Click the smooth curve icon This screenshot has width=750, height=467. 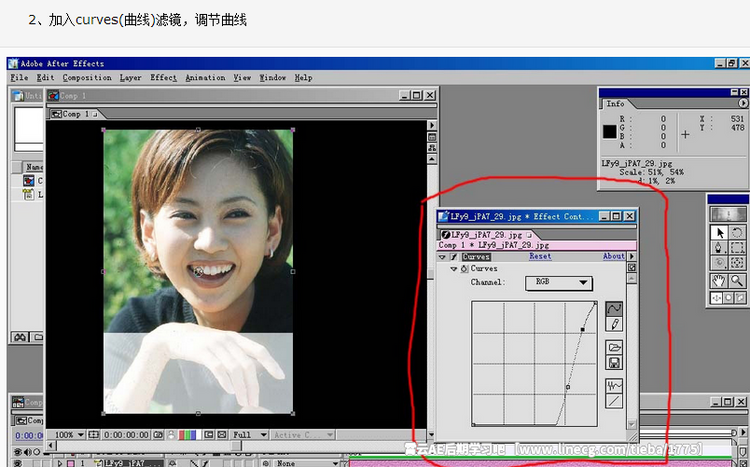tap(614, 385)
